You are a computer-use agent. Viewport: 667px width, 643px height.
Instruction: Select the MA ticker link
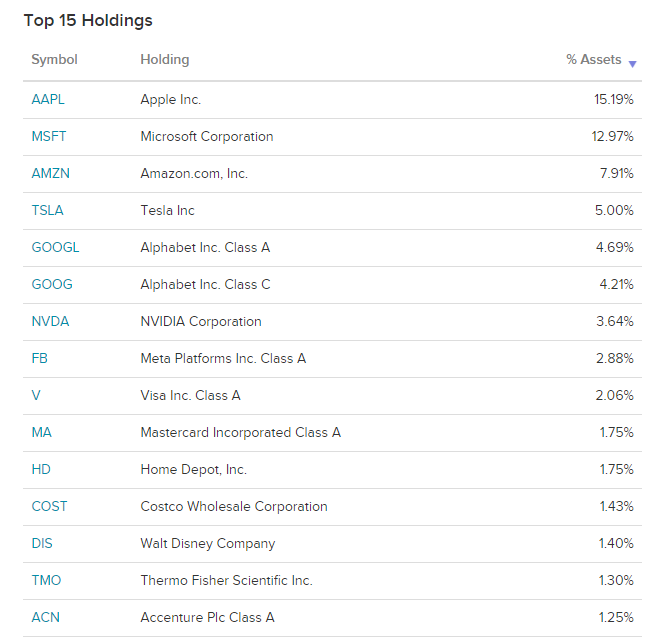pos(41,432)
